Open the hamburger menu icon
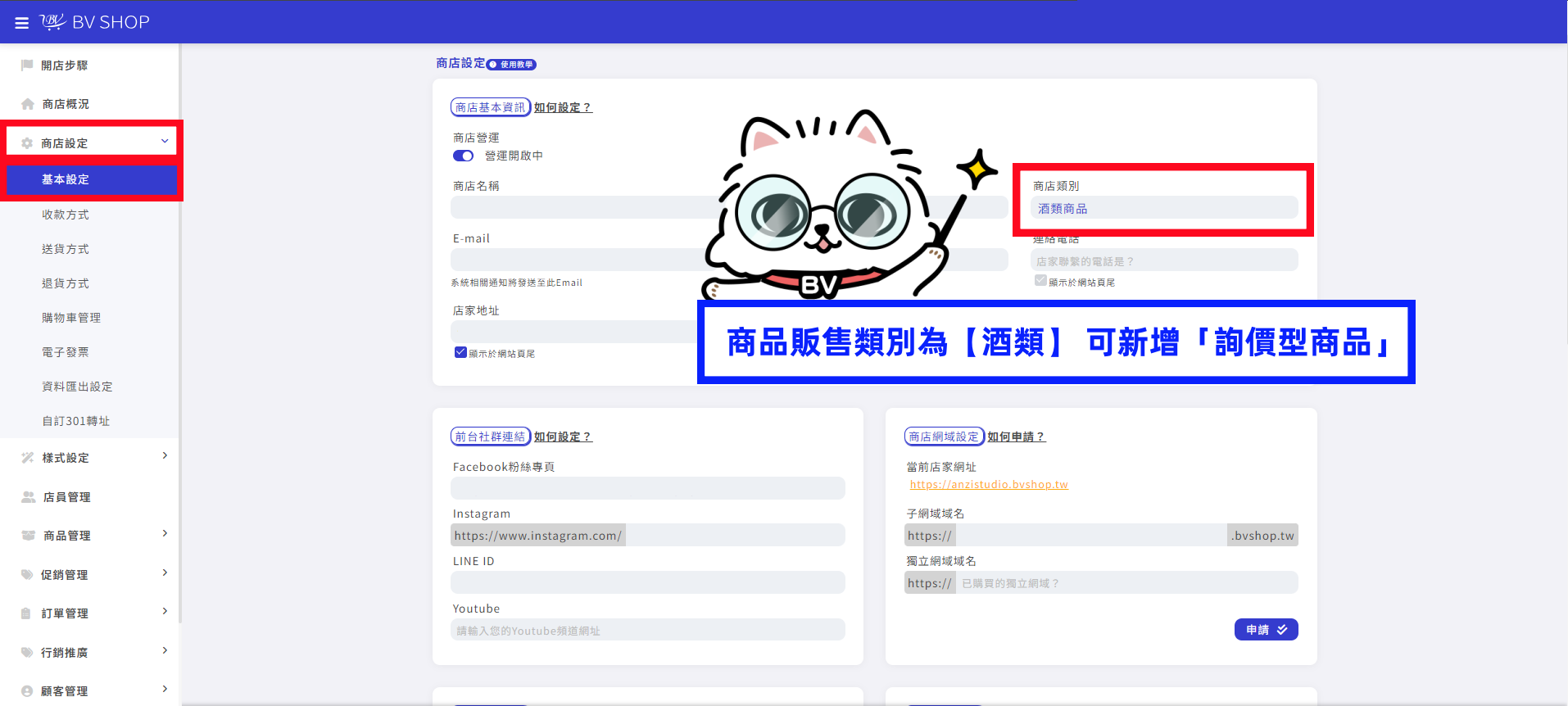 (22, 23)
